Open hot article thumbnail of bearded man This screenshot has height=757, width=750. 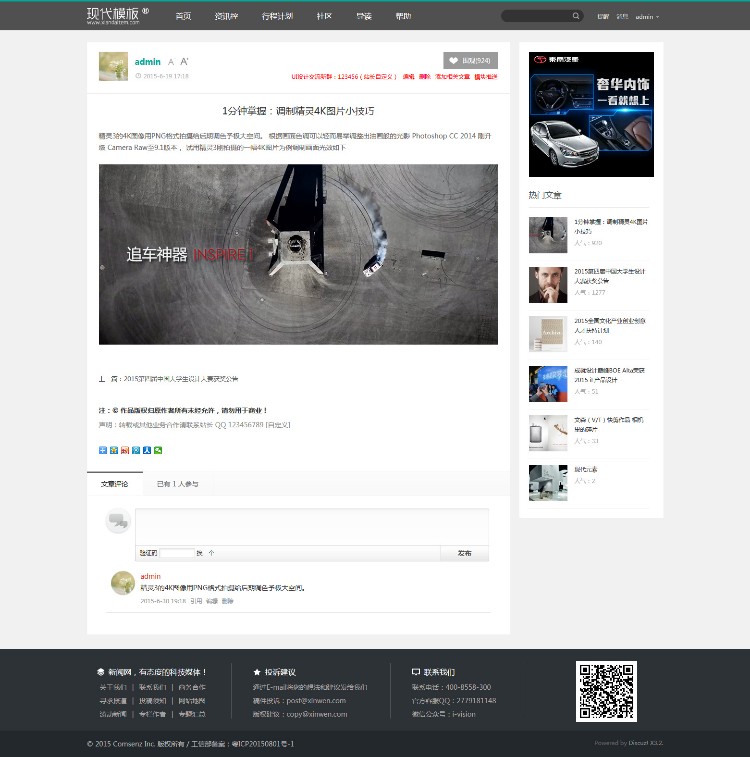pos(548,285)
